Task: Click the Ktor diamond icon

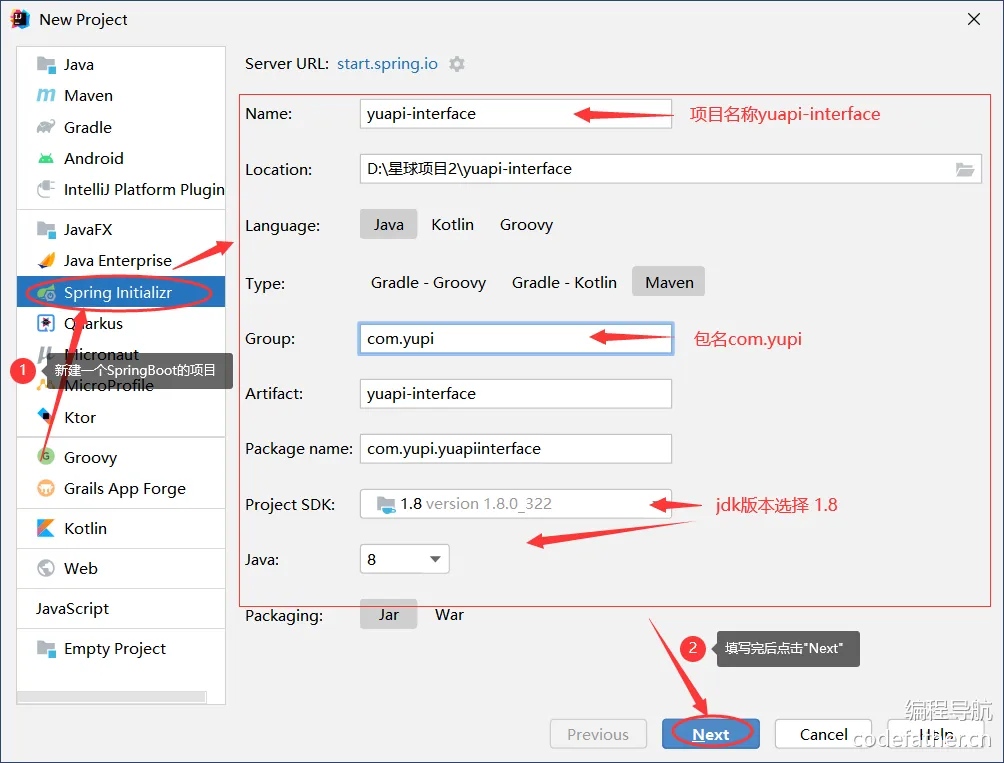Action: (x=45, y=416)
